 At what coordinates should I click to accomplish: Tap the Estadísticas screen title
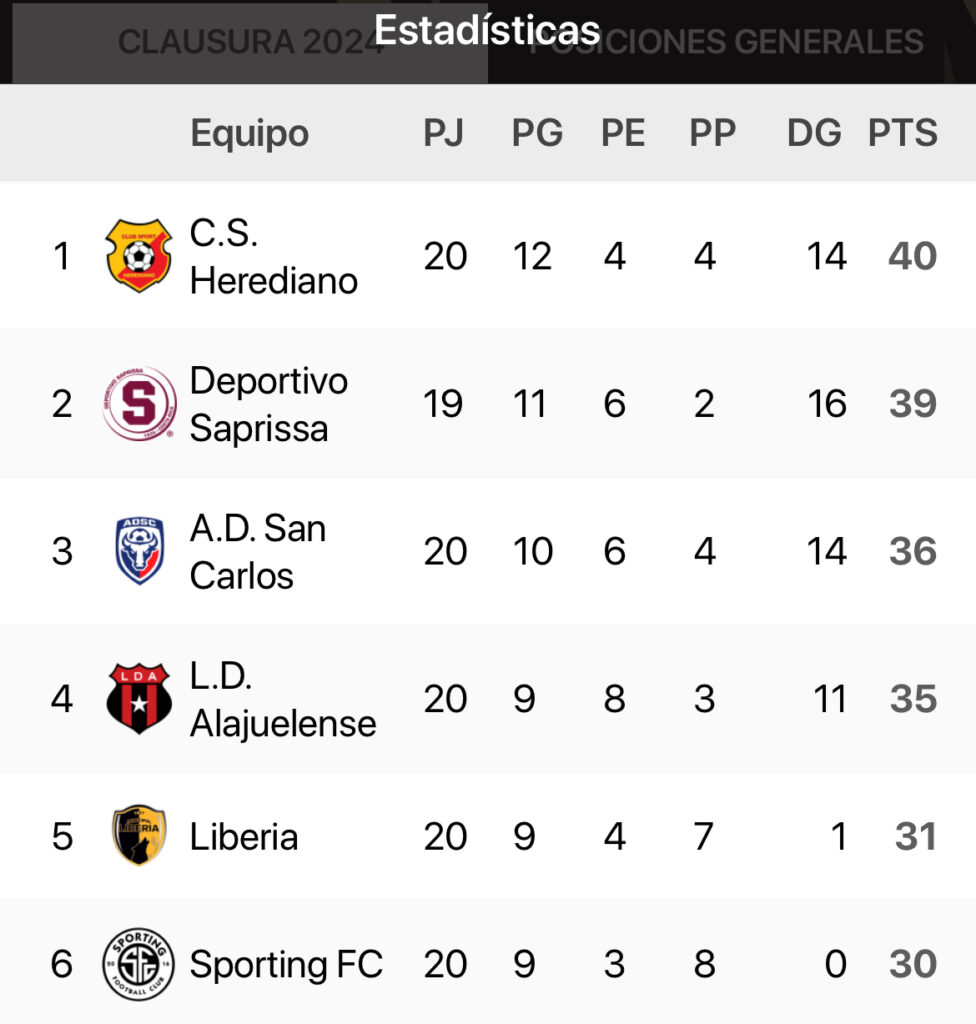coord(487,29)
